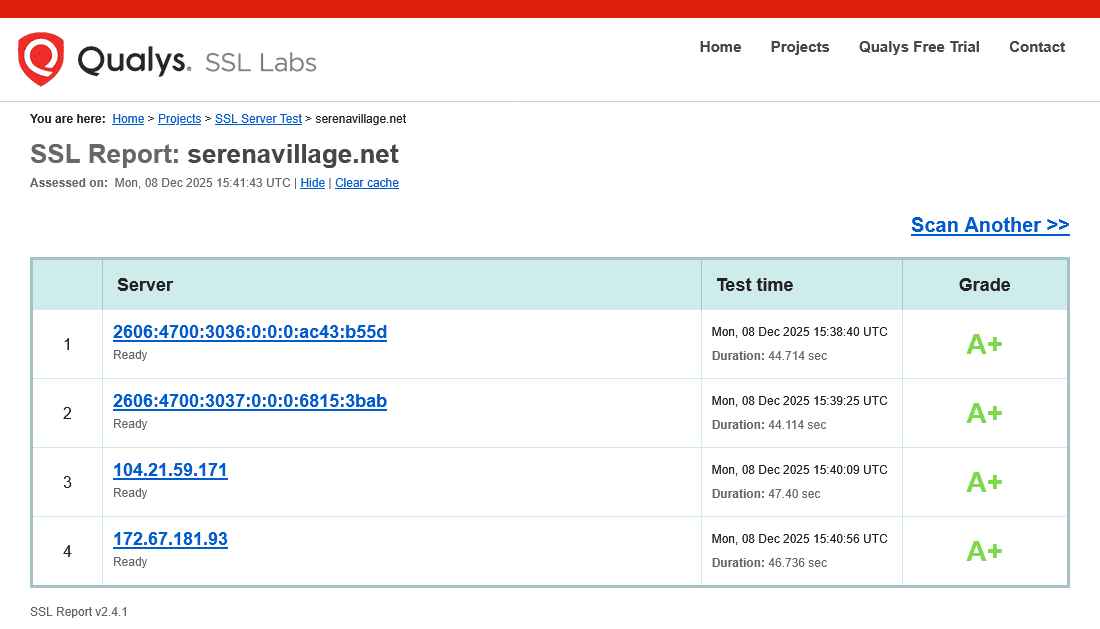Viewport: 1100px width, 629px height.
Task: Click the A+ grade in row 1
Action: pos(984,344)
